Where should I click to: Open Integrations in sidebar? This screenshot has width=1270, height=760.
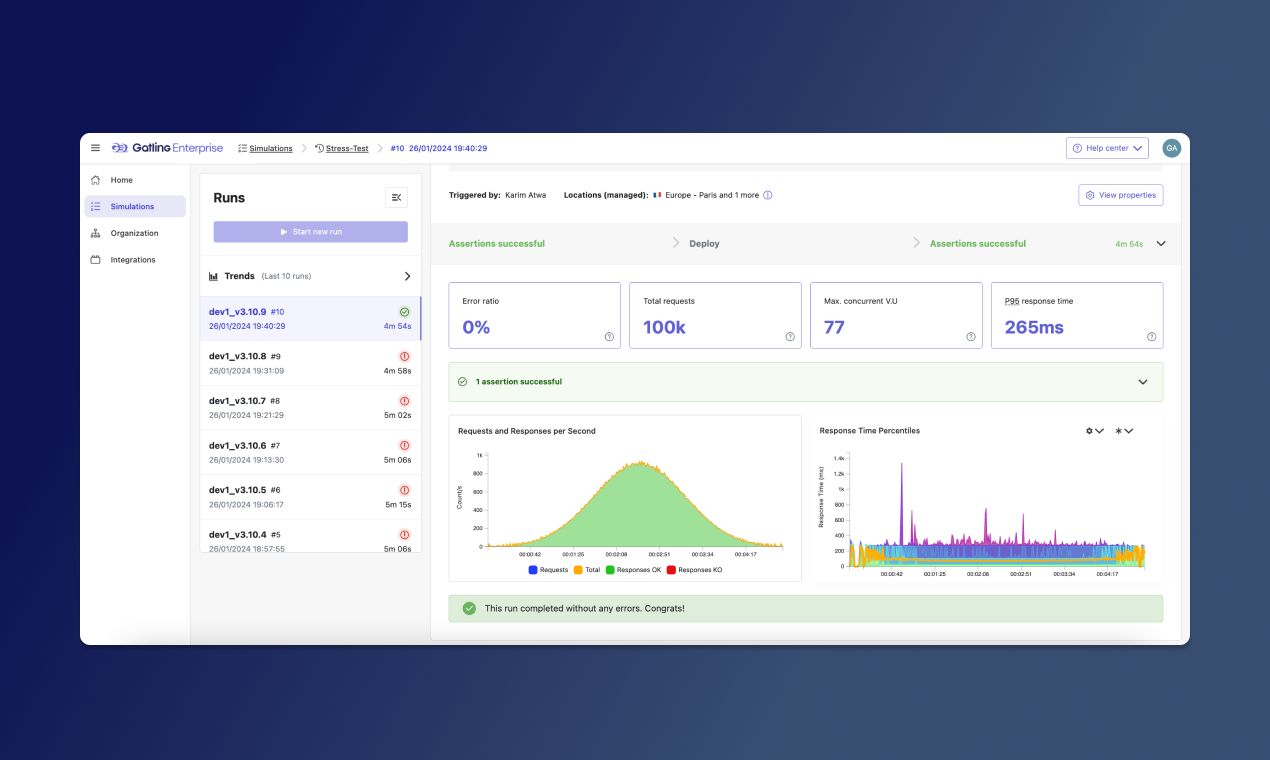[x=133, y=260]
